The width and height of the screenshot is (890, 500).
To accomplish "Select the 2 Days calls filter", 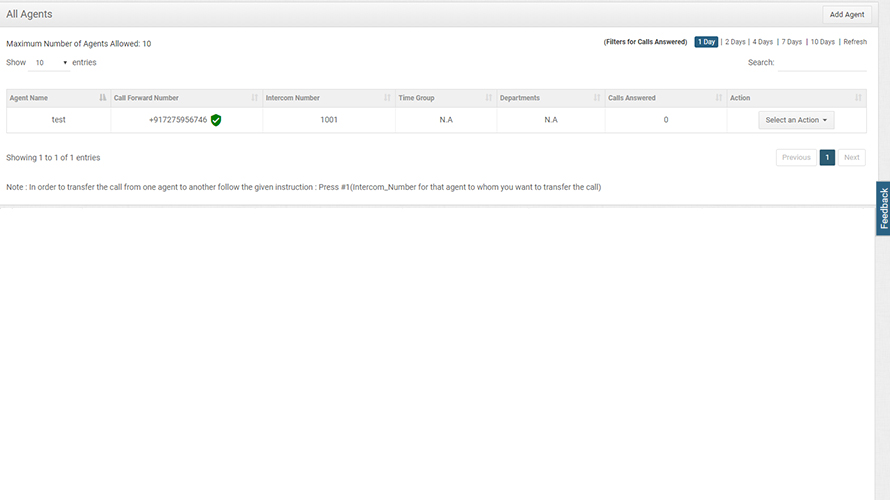I will (735, 42).
